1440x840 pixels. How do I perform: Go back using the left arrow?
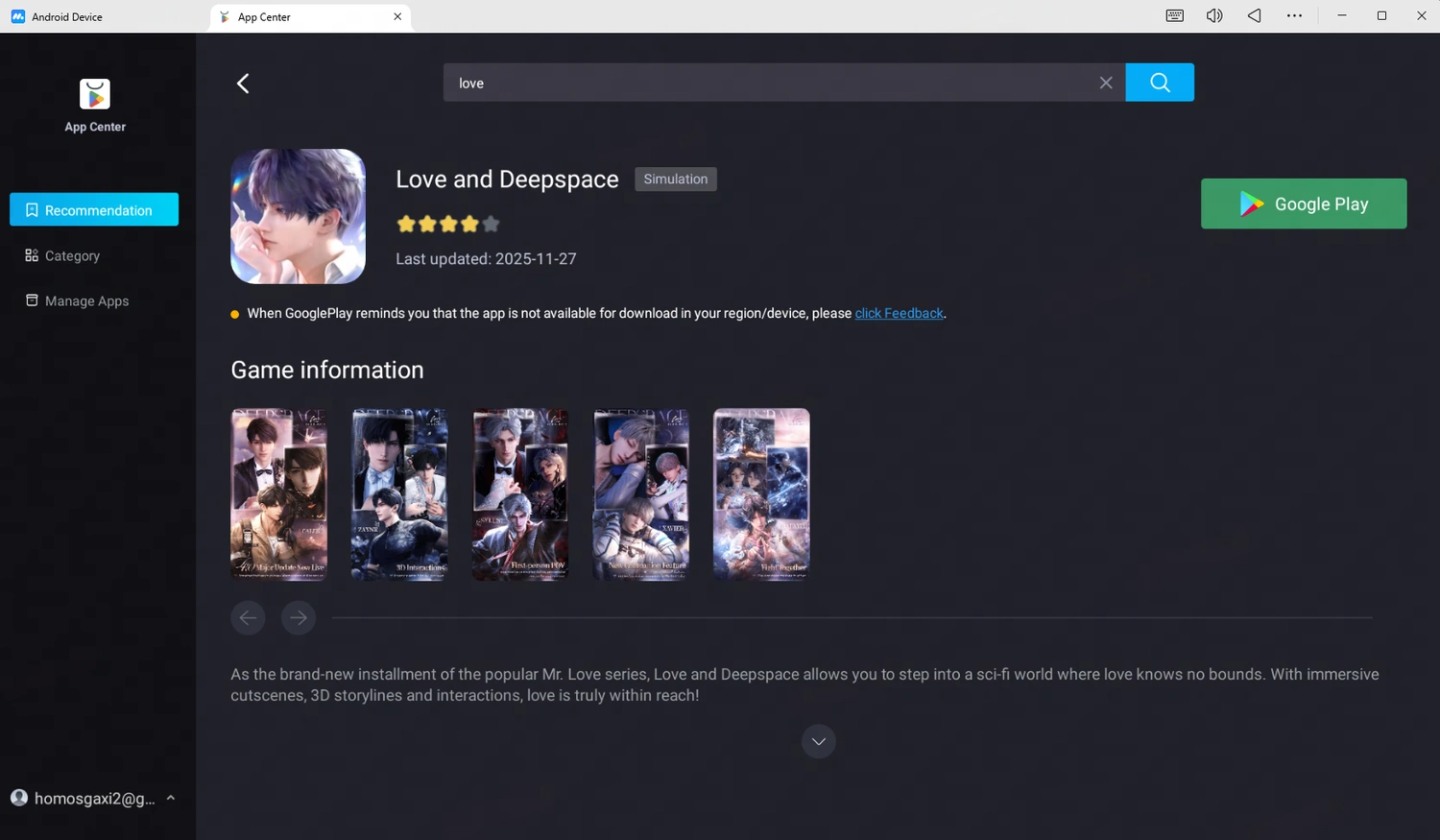(243, 83)
